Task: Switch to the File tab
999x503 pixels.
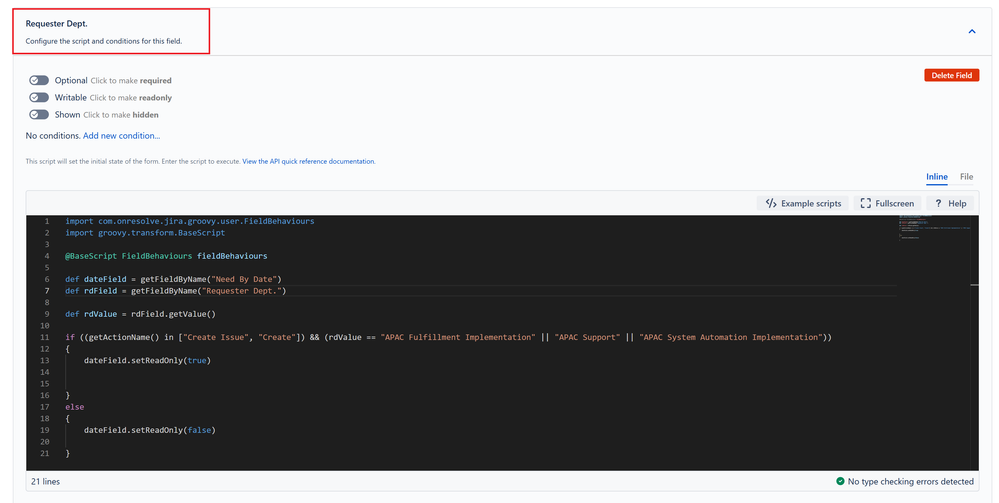Action: pyautogui.click(x=967, y=177)
